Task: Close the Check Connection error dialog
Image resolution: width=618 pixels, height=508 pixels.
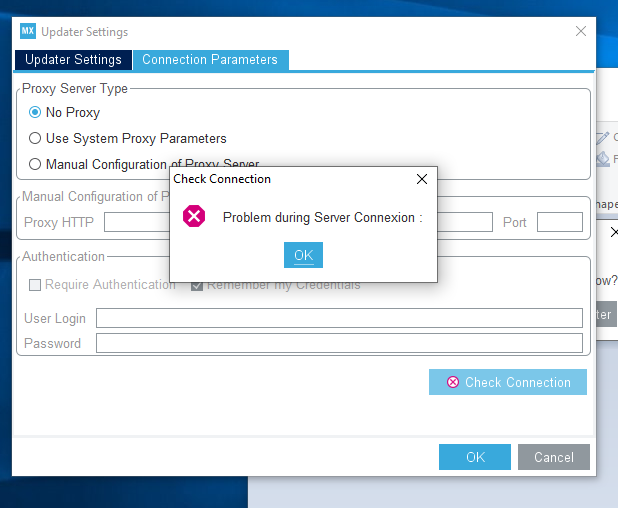Action: 422,179
